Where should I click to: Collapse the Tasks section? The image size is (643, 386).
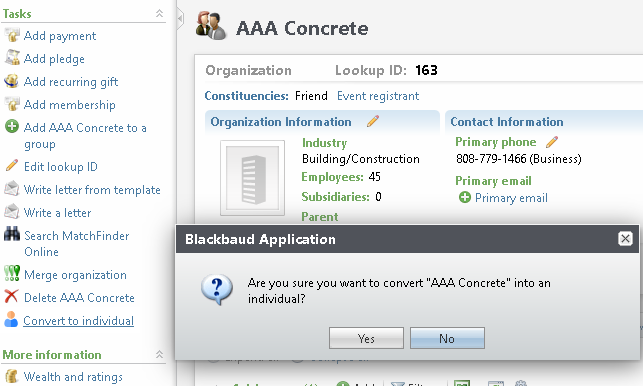160,14
